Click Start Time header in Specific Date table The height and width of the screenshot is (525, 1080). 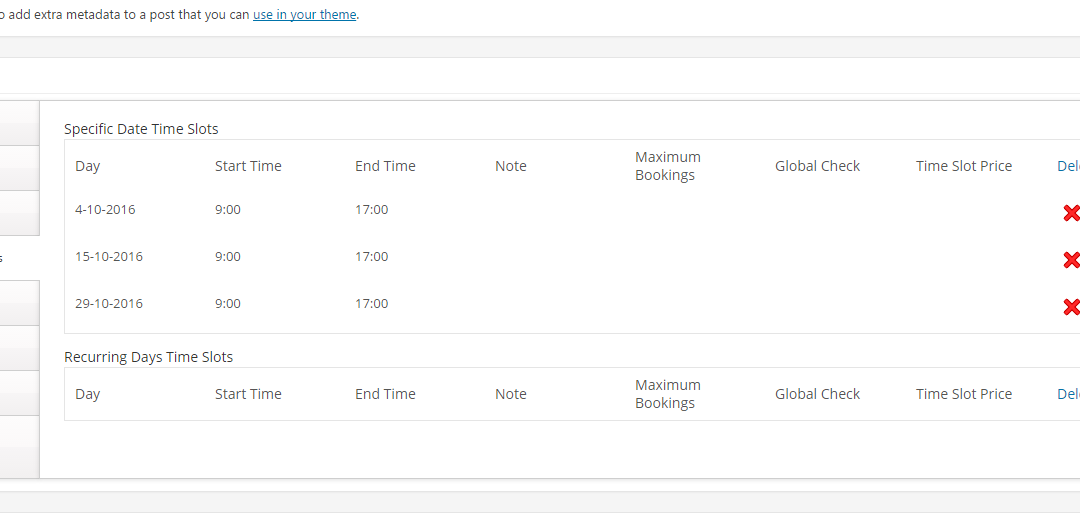(248, 166)
